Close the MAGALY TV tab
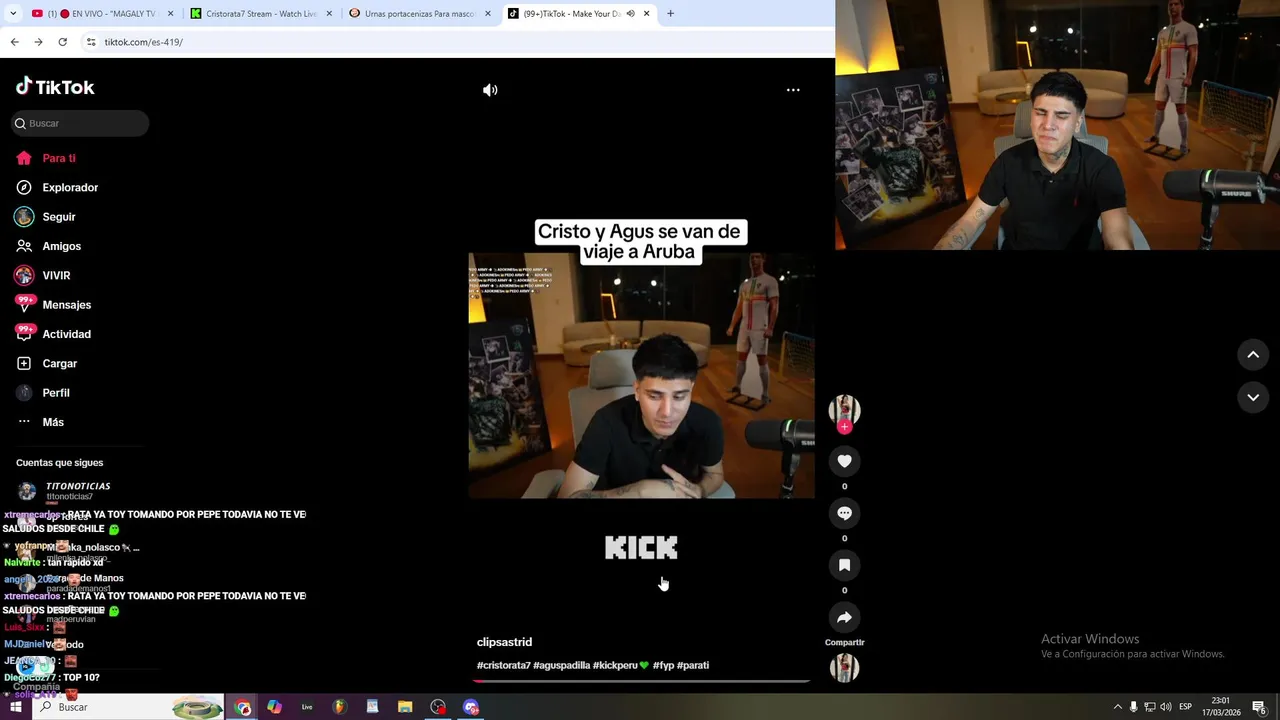This screenshot has height=720, width=1280. coord(170,14)
